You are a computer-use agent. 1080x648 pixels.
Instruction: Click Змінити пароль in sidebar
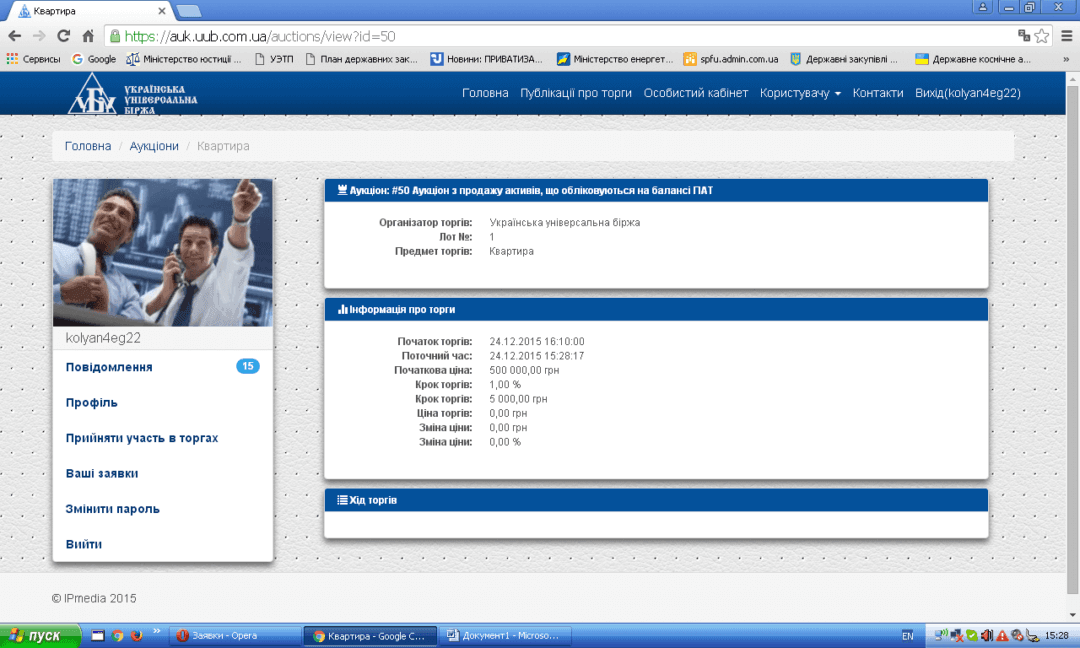112,509
